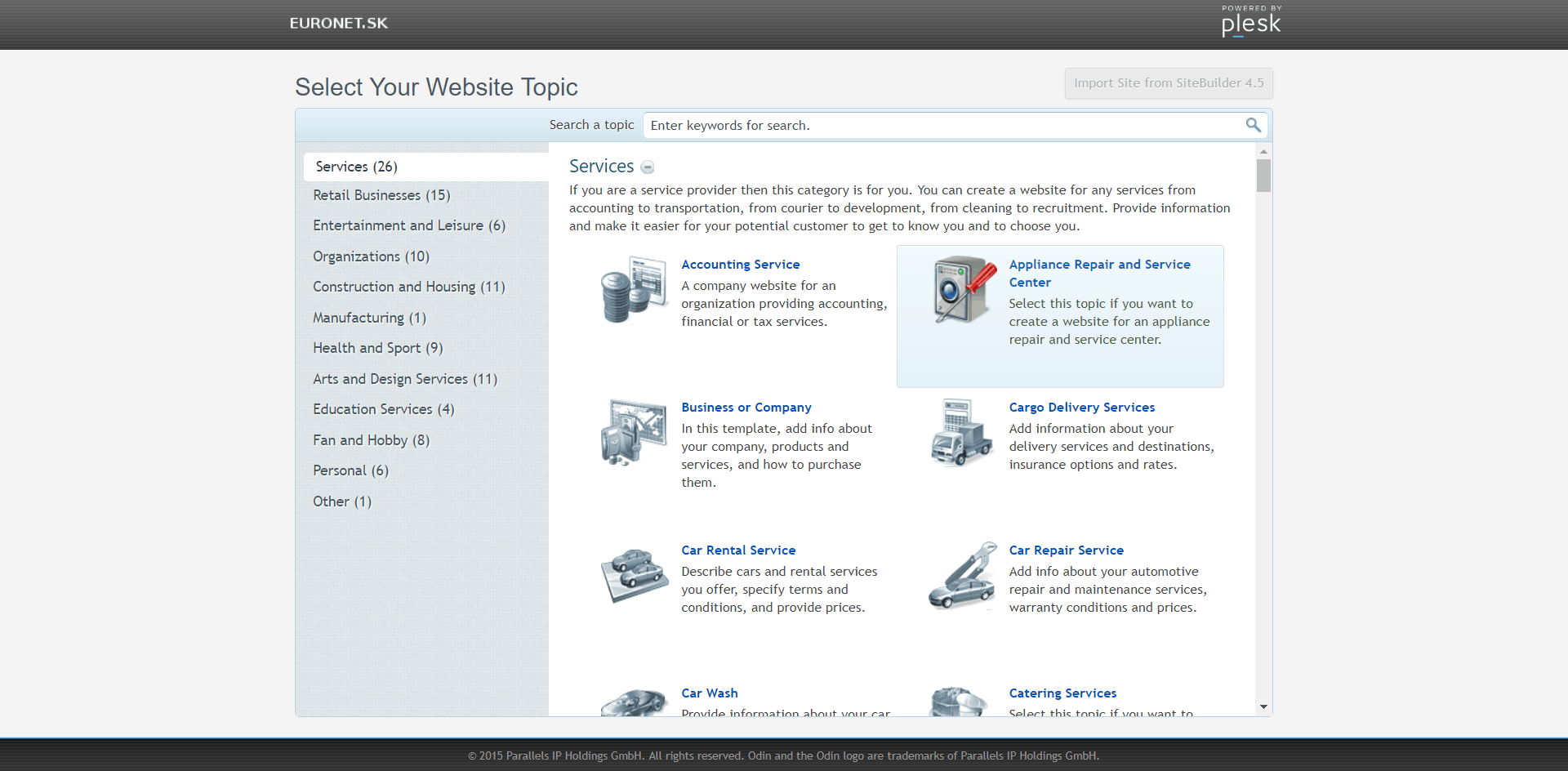Open Other (1) category
The height and width of the screenshot is (771, 1568).
click(342, 501)
